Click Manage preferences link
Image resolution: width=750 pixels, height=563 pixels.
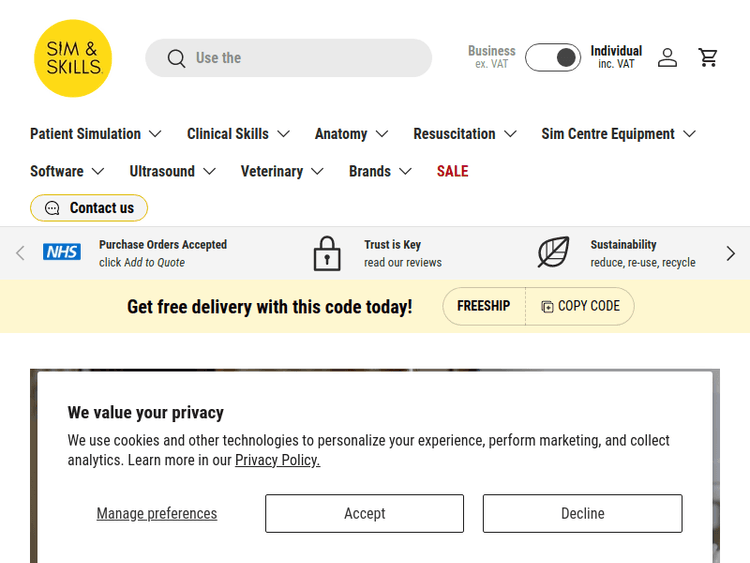point(157,513)
